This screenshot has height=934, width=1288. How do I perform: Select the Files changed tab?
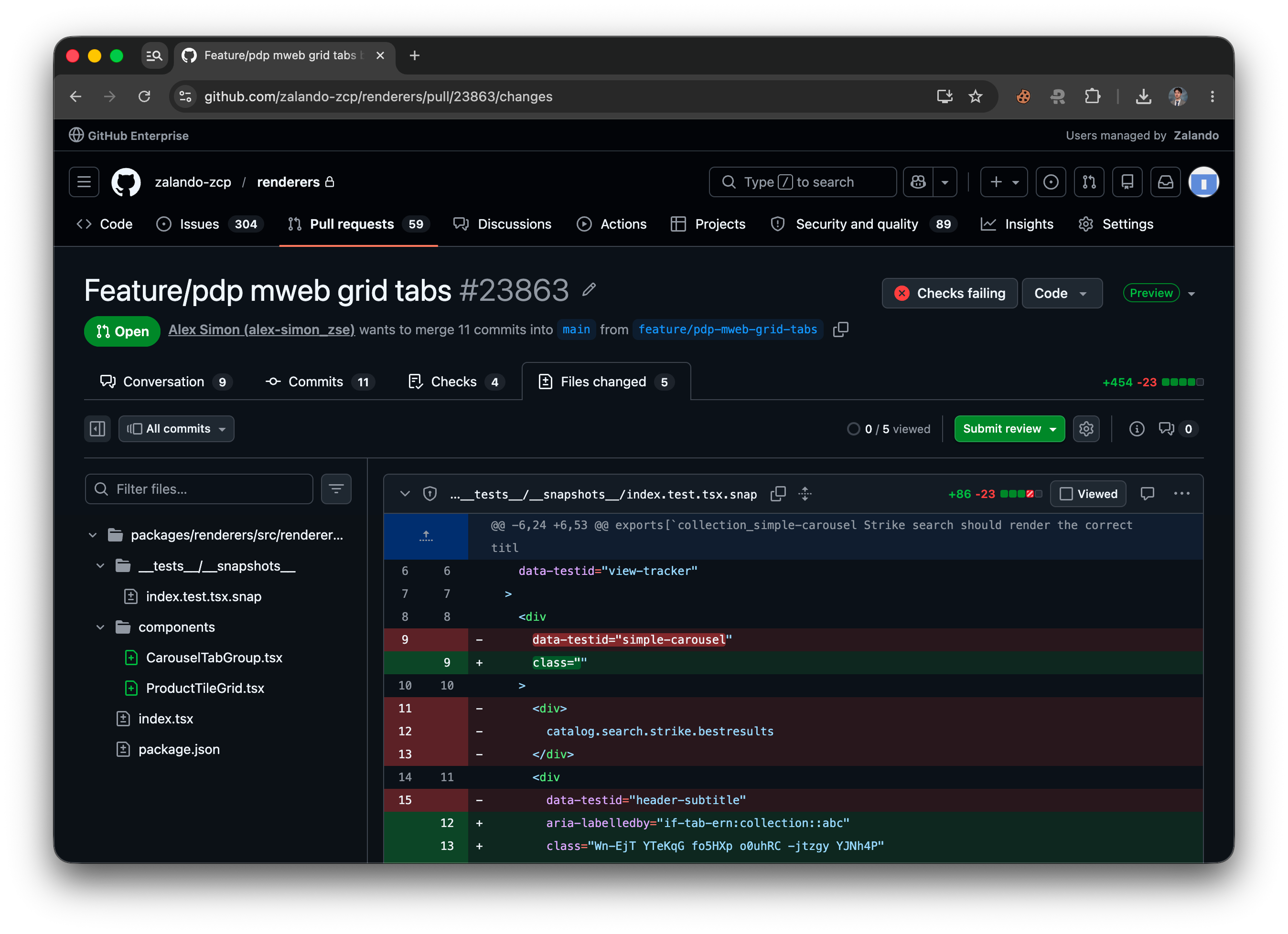pyautogui.click(x=606, y=382)
